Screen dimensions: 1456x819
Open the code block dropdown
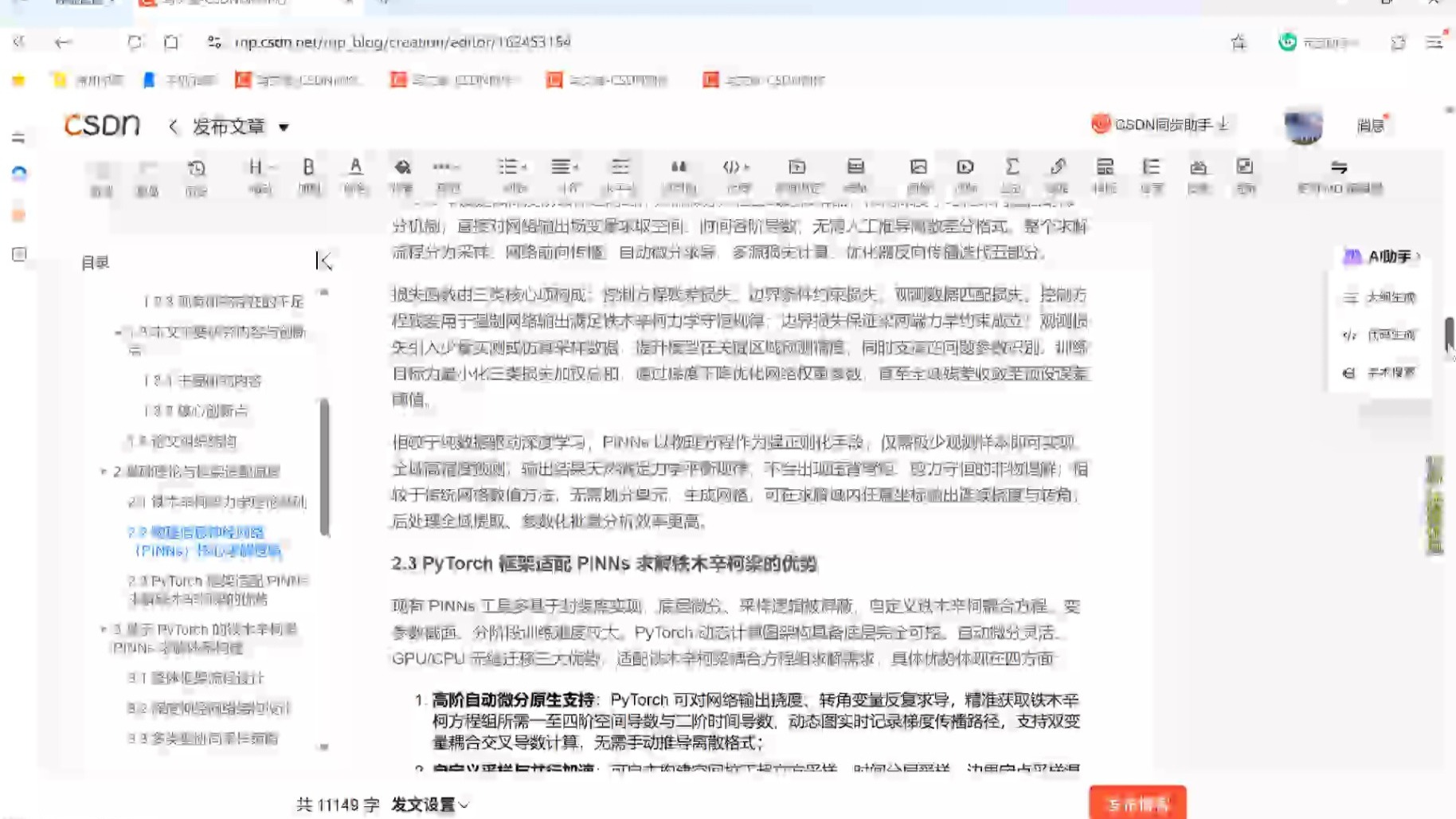point(737,176)
